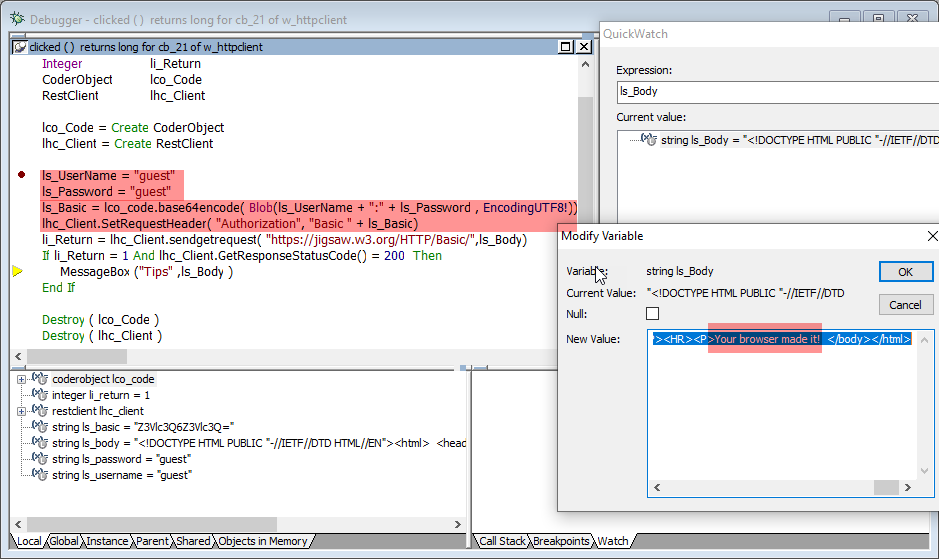
Task: Switch to the Objects in Memory tab
Action: tap(262, 541)
